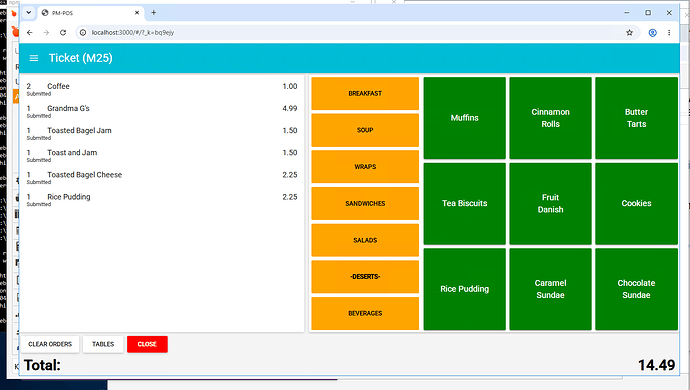Select the WRAPS category
Viewport: 690px width, 390px height.
pos(365,167)
